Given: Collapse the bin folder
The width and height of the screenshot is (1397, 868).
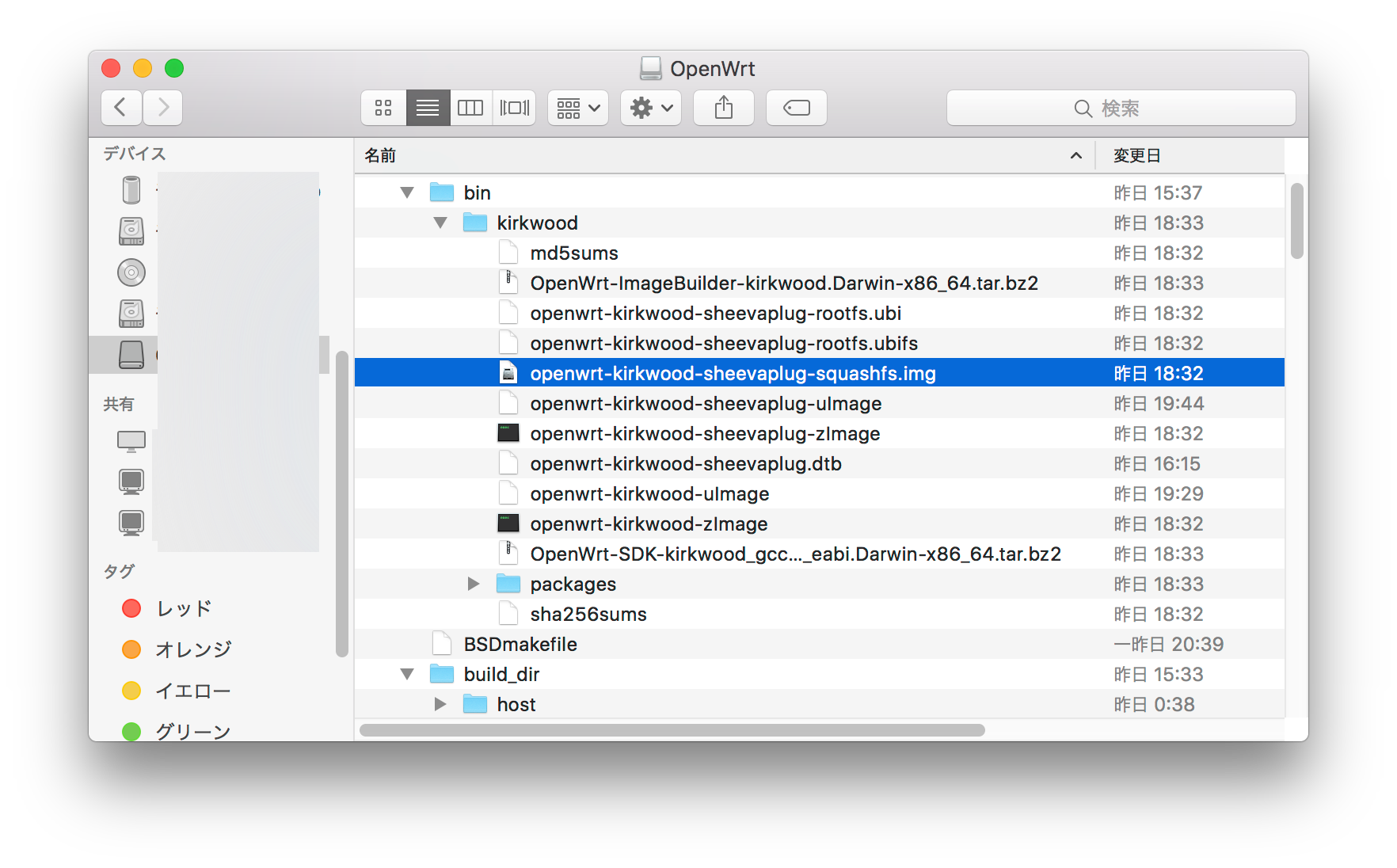Looking at the screenshot, I should click(407, 192).
